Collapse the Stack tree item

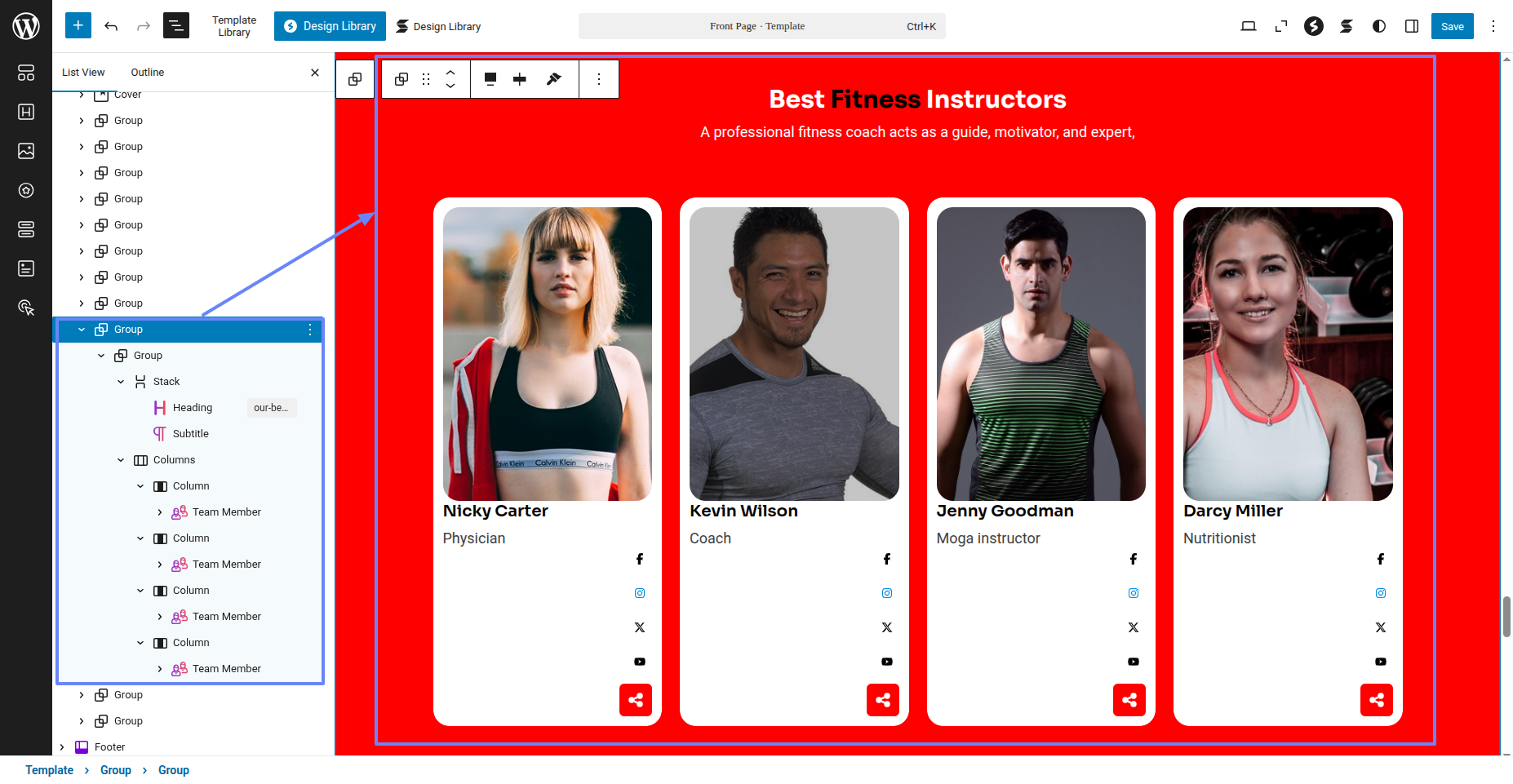121,382
